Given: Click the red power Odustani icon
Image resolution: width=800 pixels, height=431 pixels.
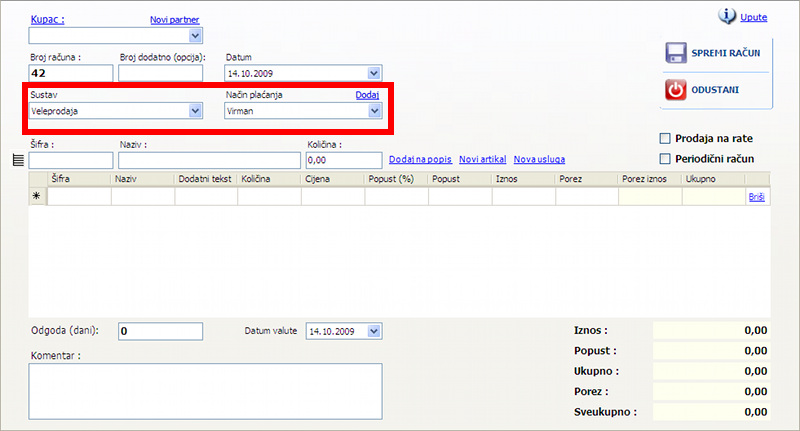Looking at the screenshot, I should [x=676, y=90].
